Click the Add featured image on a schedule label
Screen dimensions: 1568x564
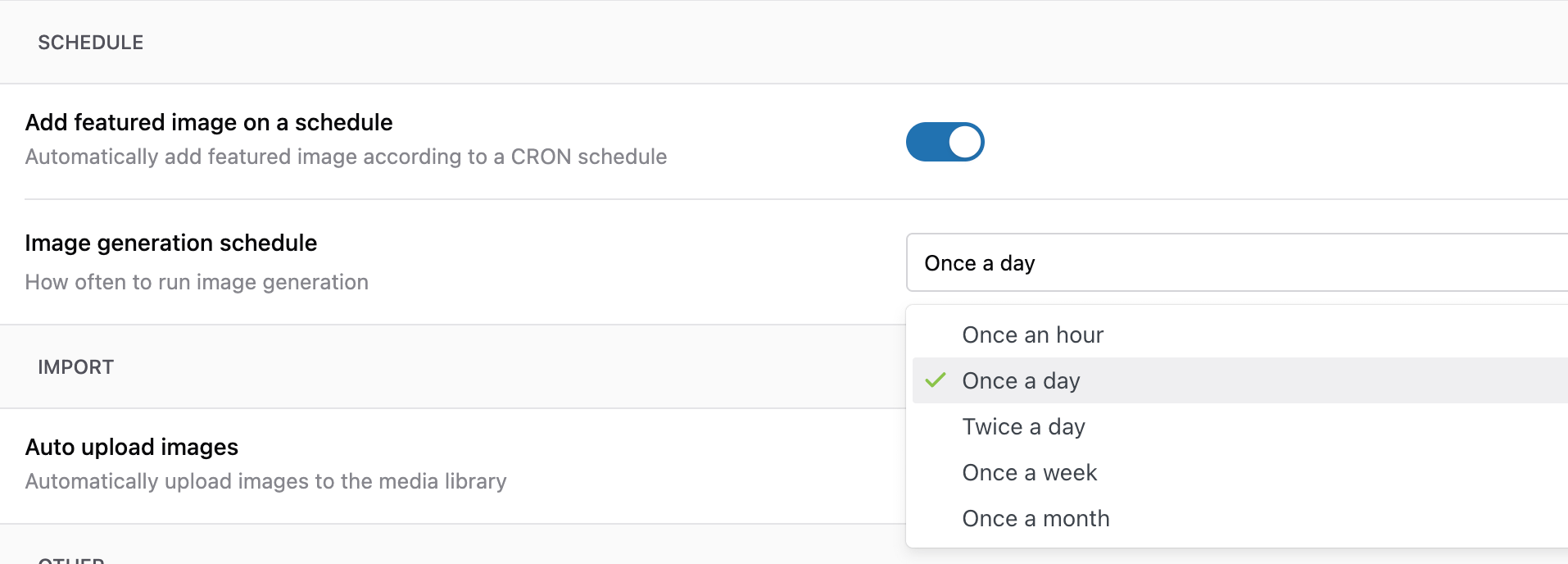click(209, 122)
